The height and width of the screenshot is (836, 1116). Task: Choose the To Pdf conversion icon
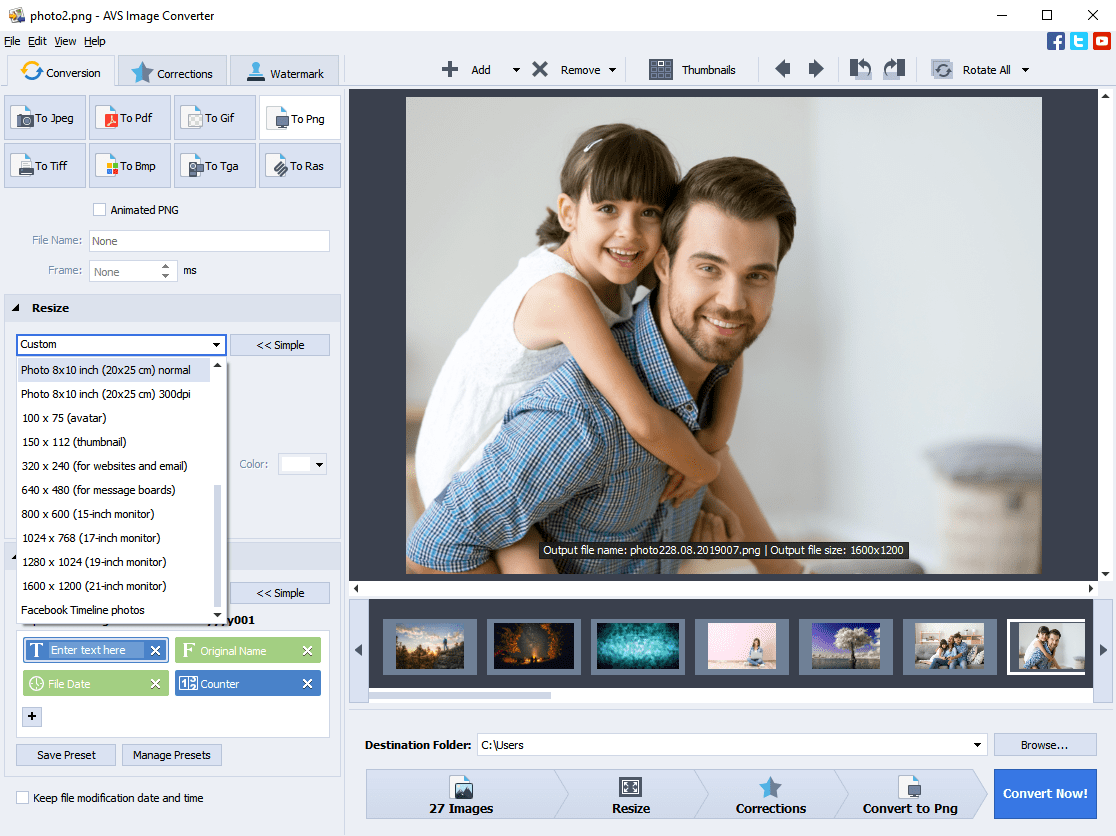point(129,118)
